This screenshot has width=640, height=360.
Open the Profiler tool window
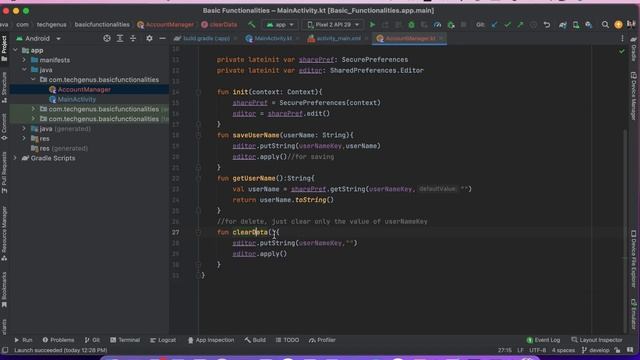coord(322,340)
